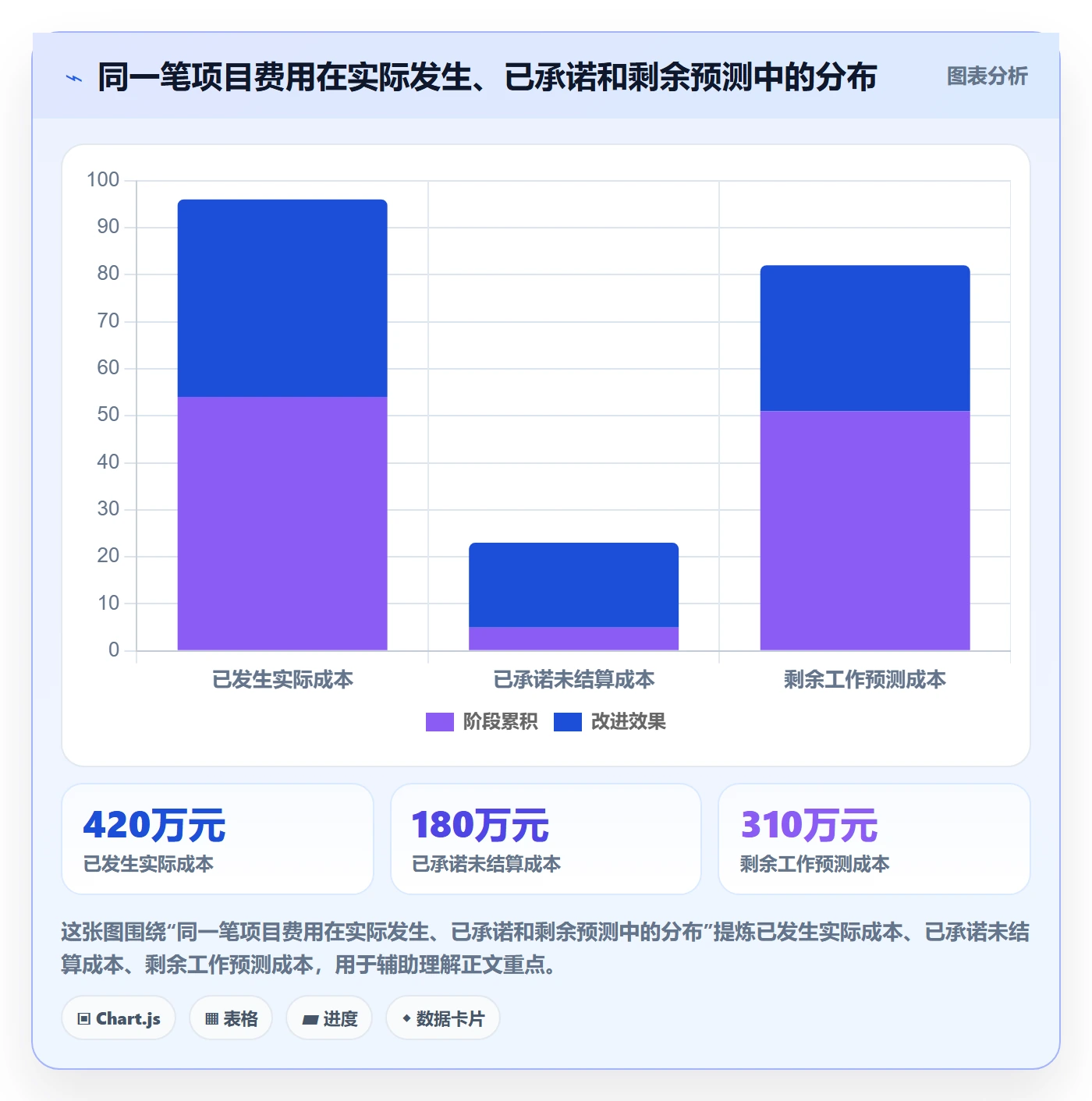The image size is (1092, 1101).
Task: Click 已发生实际成本 caption under 420万元
Action: (148, 864)
